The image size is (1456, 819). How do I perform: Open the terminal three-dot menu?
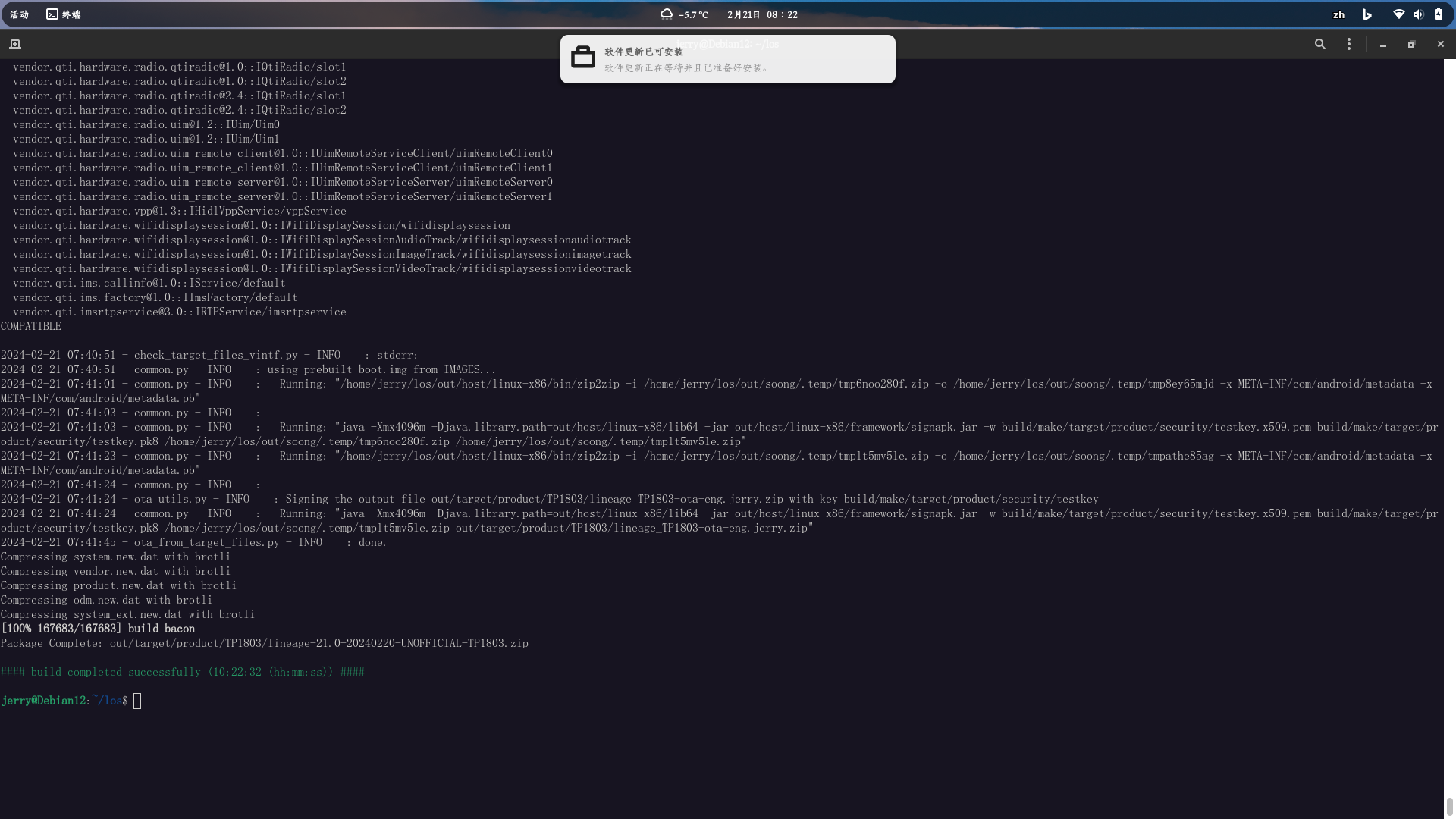tap(1349, 44)
